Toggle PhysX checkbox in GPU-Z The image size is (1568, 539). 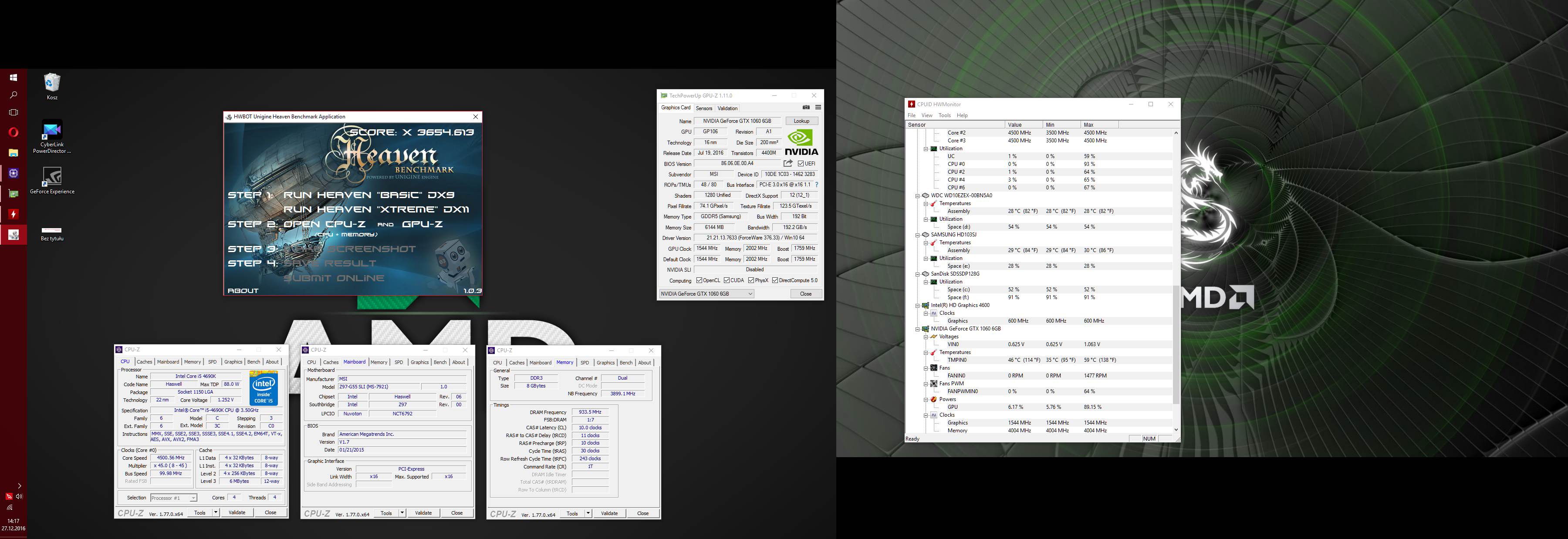[751, 280]
